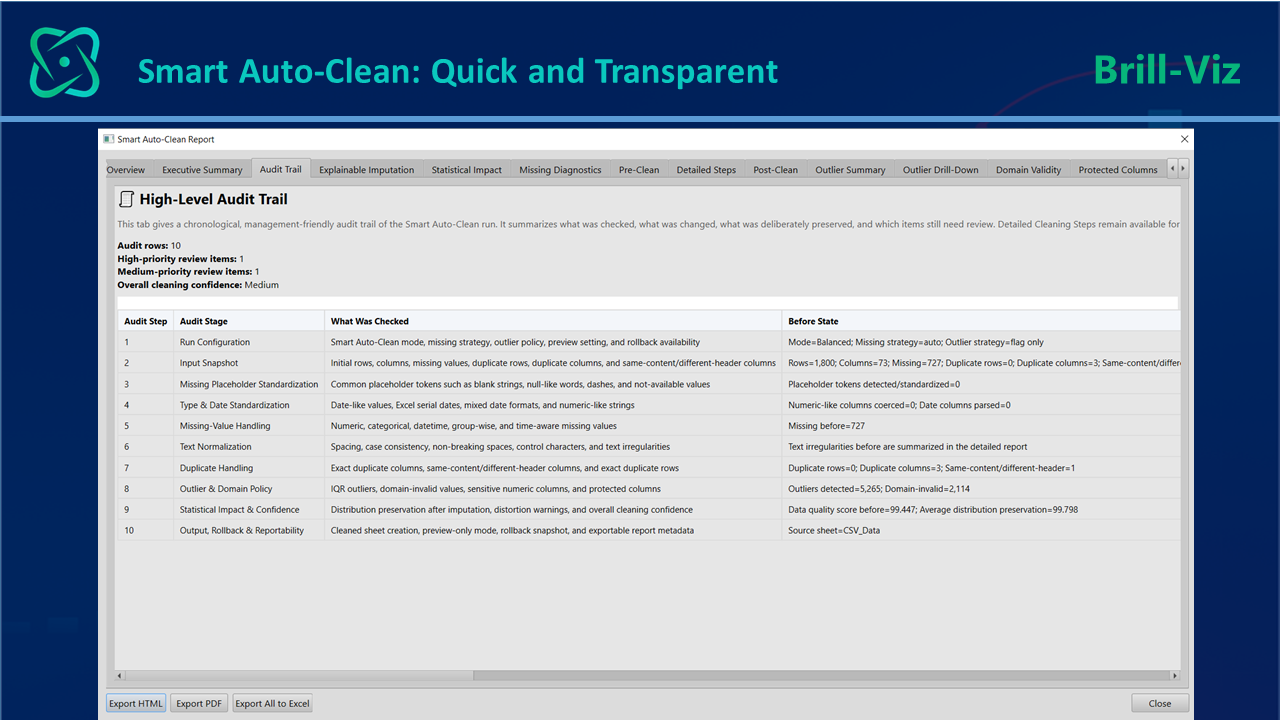The height and width of the screenshot is (720, 1280).
Task: Select the Outlier & Domain Policy row
Action: click(647, 488)
